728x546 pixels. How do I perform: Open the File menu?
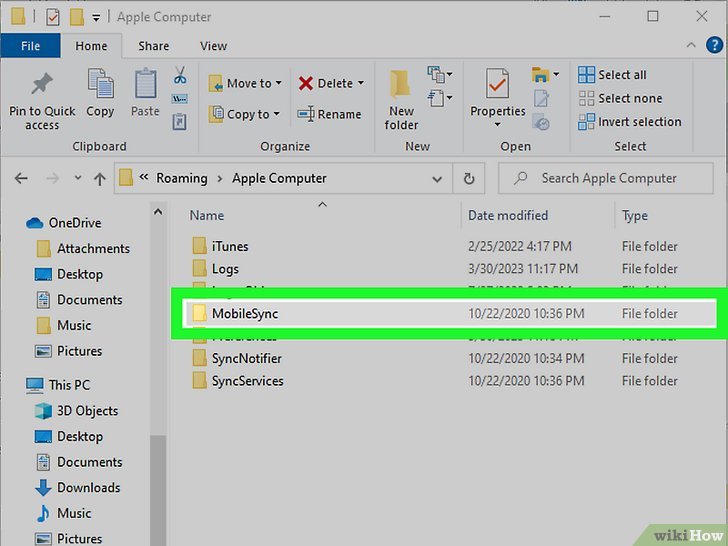tap(31, 46)
